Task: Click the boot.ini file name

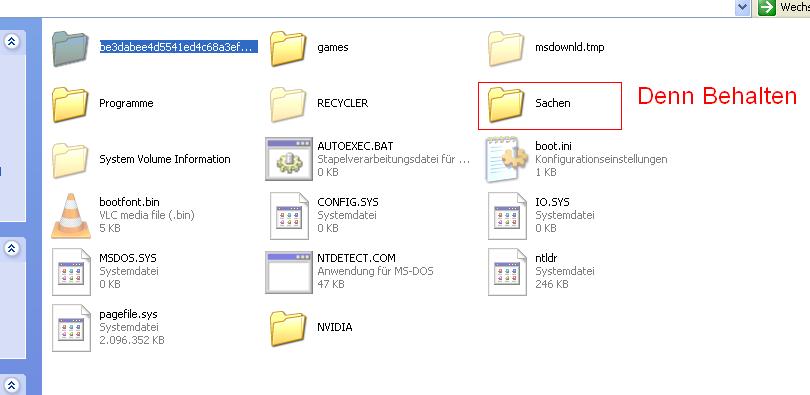Action: tap(553, 146)
